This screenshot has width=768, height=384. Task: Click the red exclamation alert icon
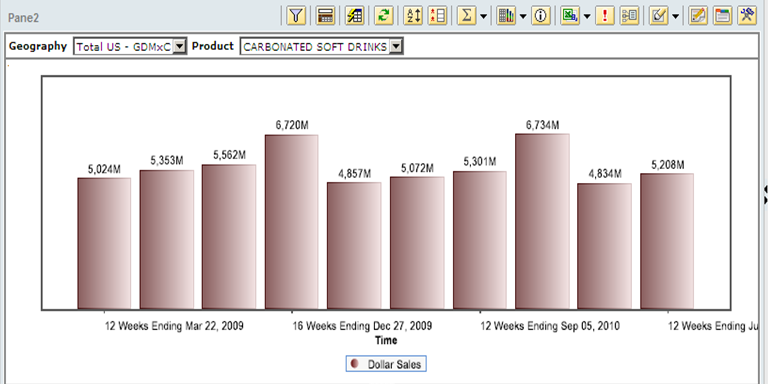605,16
